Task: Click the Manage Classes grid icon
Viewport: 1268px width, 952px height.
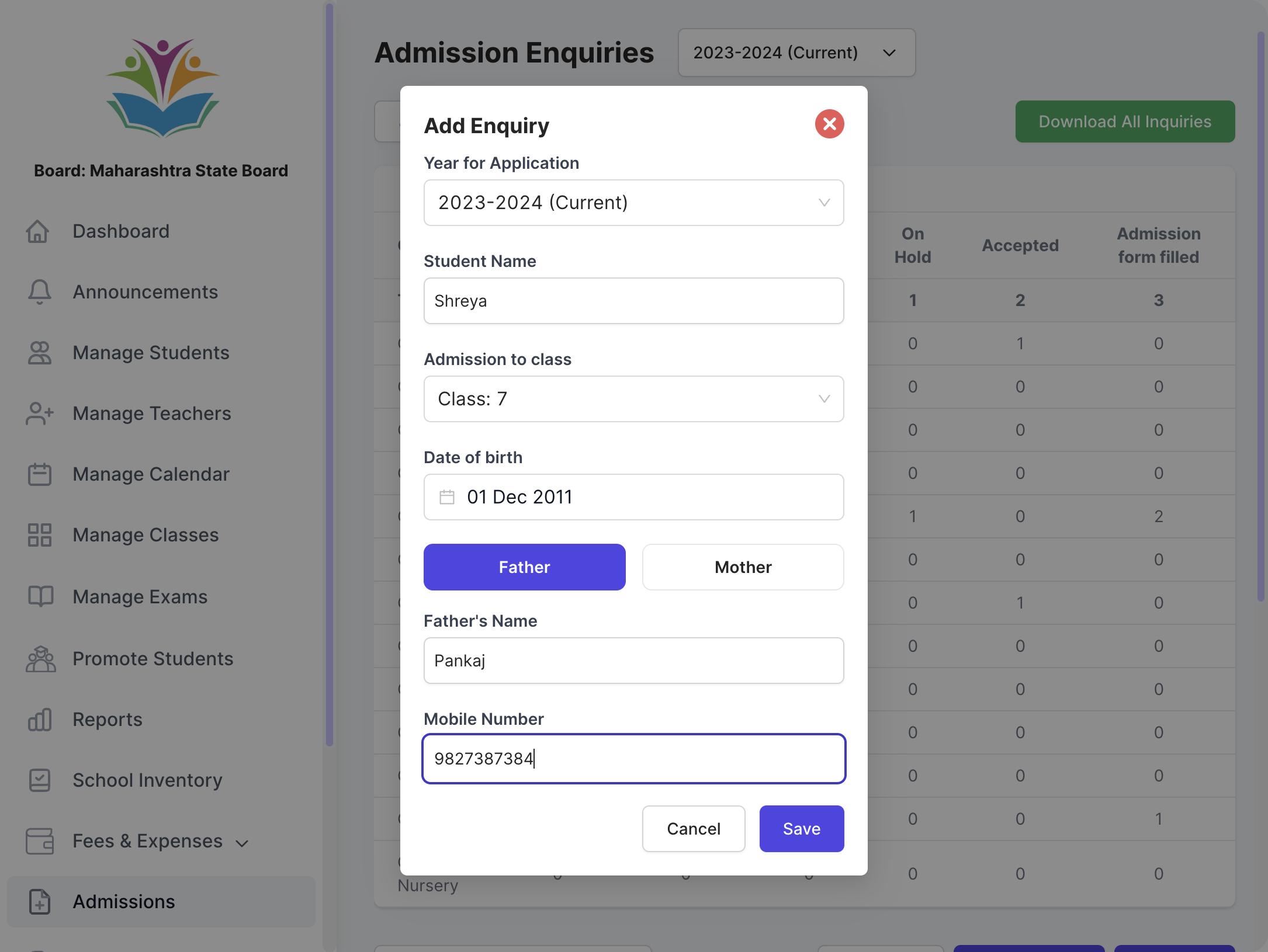Action: (40, 535)
